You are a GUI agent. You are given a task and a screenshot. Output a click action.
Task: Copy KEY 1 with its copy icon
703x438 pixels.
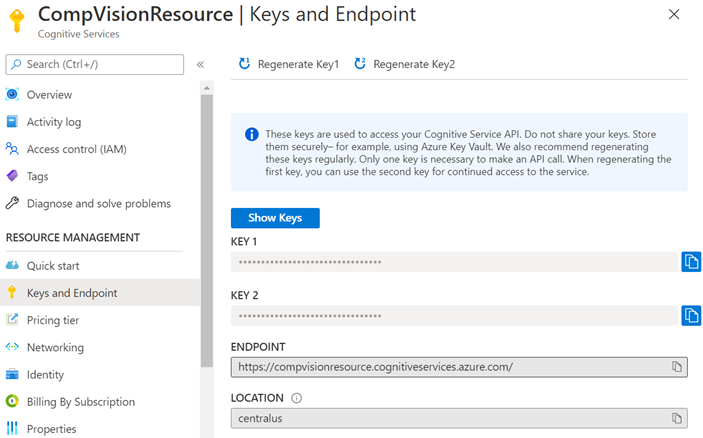pyautogui.click(x=691, y=262)
